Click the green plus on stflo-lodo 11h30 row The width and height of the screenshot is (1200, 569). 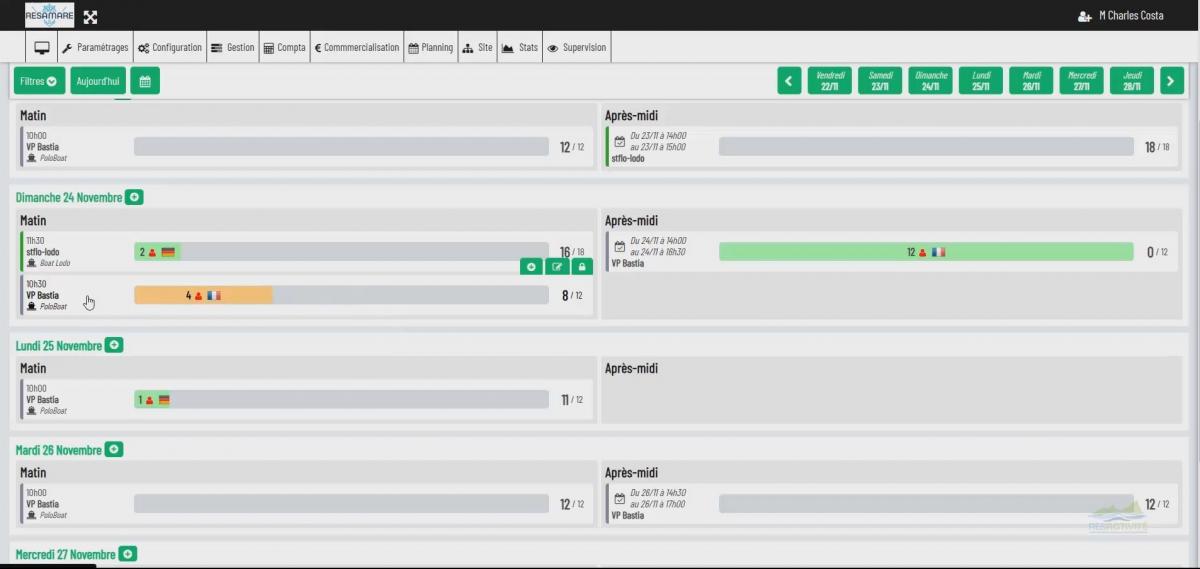[x=531, y=267]
